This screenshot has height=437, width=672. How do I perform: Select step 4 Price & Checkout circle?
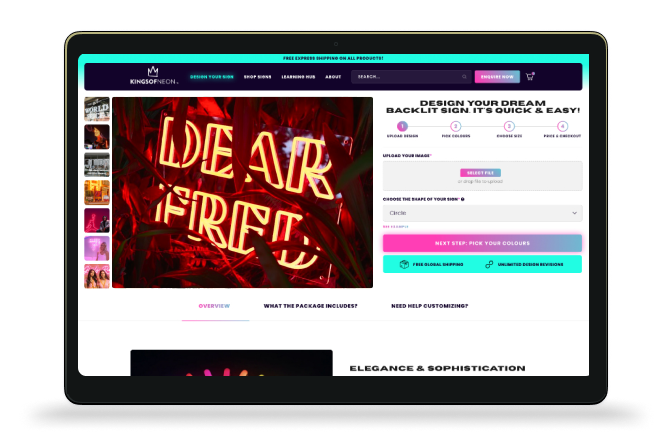[562, 126]
